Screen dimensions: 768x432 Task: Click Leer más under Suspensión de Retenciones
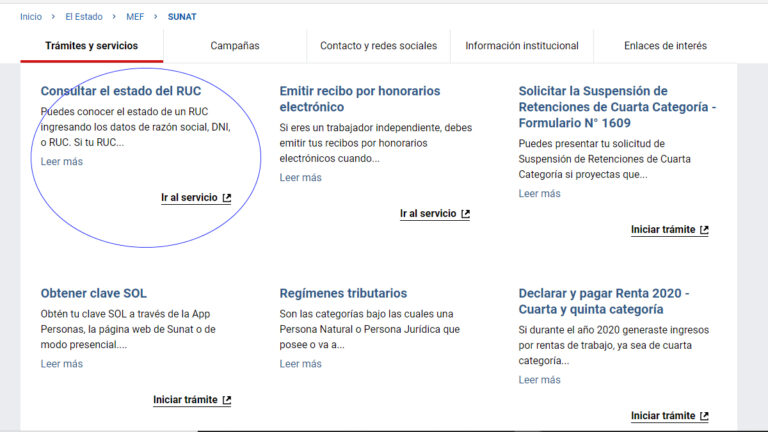[539, 194]
